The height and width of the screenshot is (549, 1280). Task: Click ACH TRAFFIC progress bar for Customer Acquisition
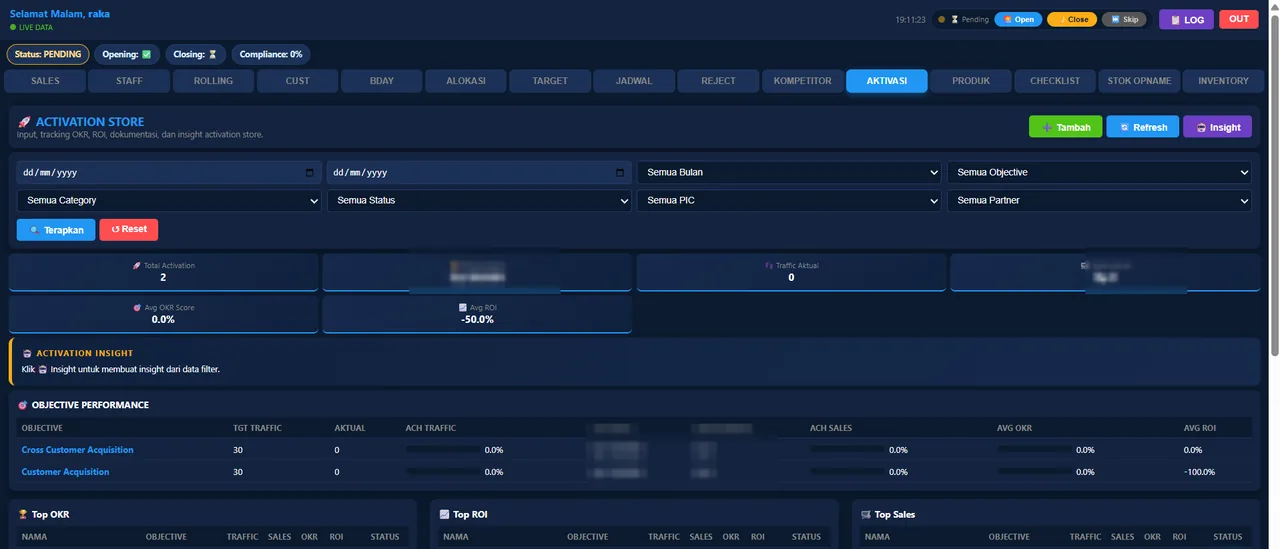(443, 472)
